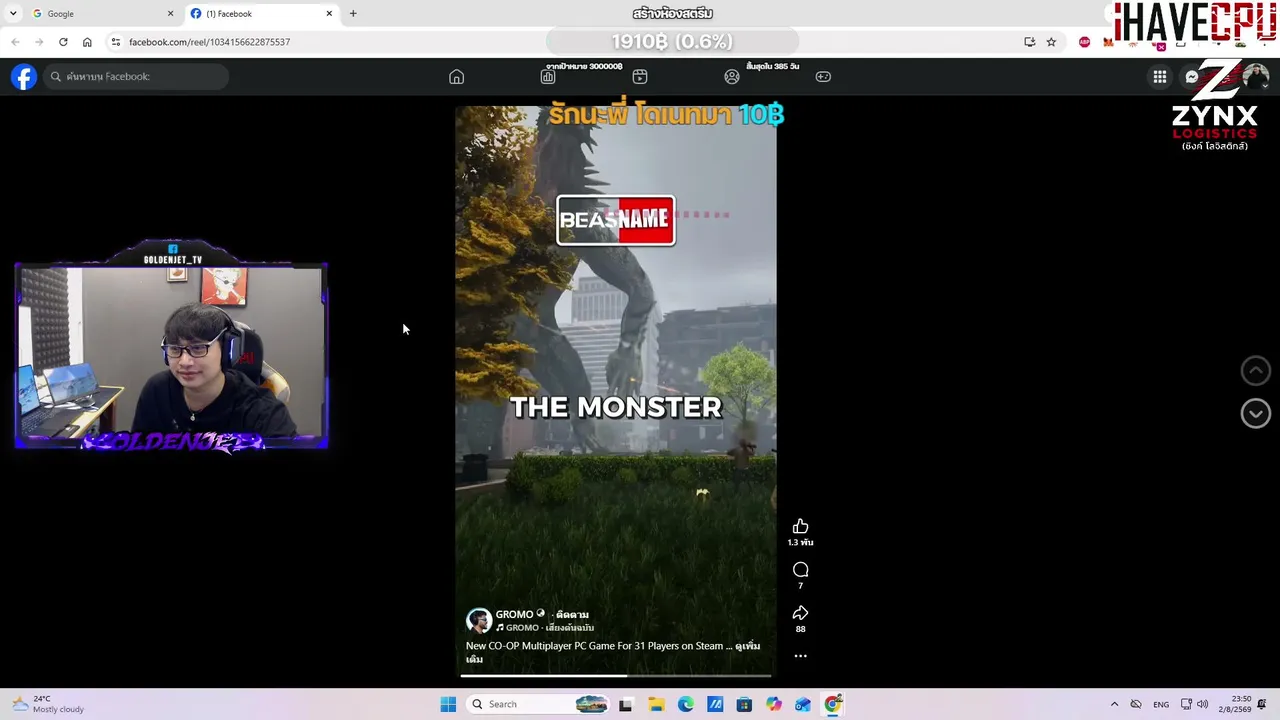The image size is (1280, 720).
Task: Open Outlook from the taskbar
Action: tap(803, 704)
